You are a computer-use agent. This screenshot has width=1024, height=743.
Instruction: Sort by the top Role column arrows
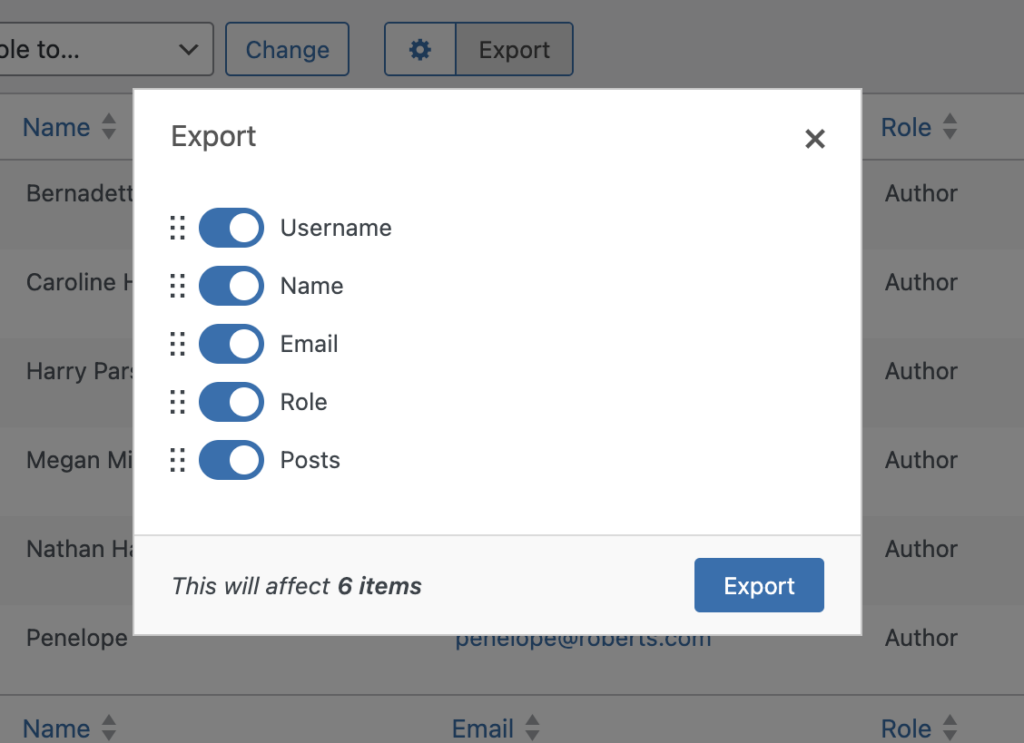(950, 127)
